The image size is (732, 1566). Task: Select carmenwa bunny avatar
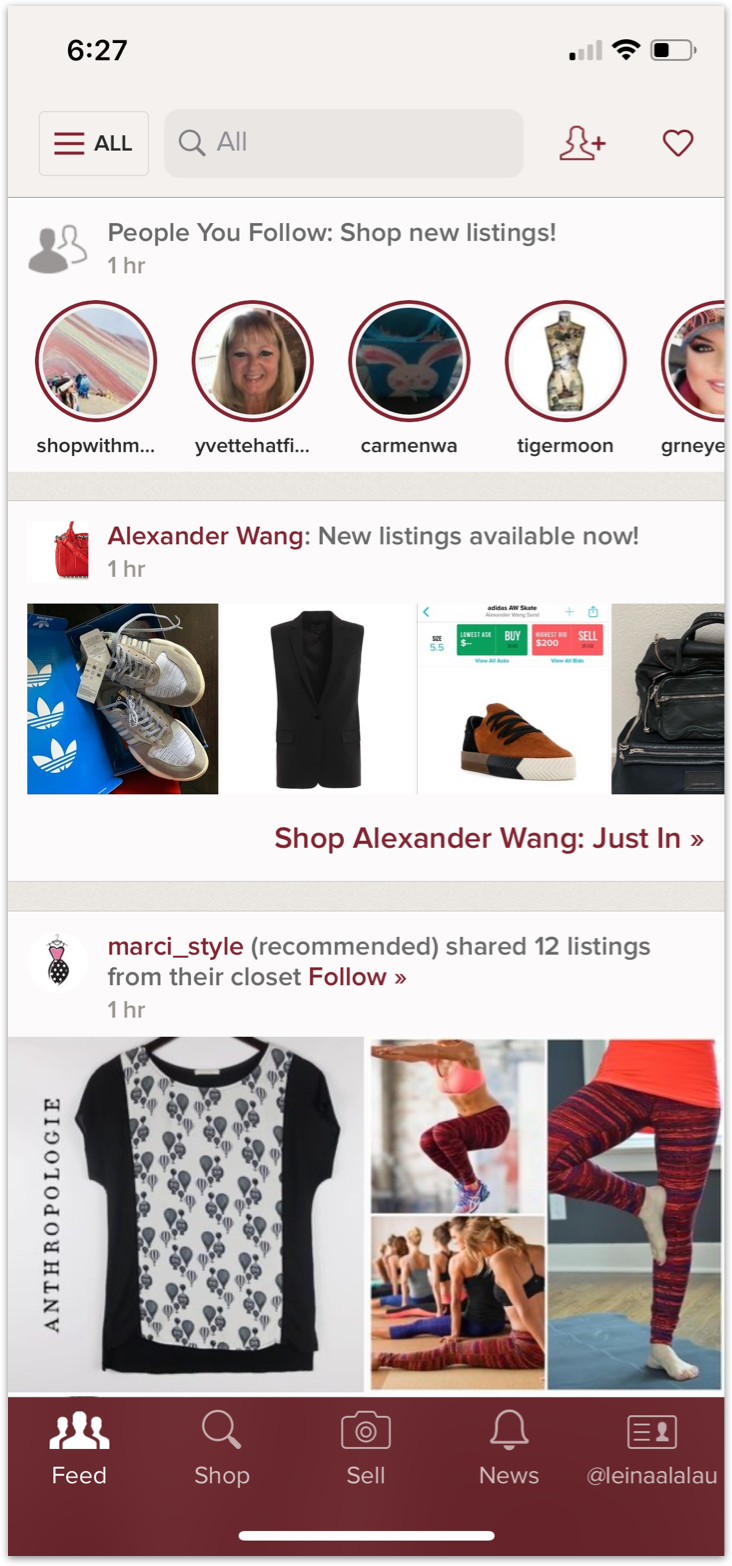(x=409, y=361)
